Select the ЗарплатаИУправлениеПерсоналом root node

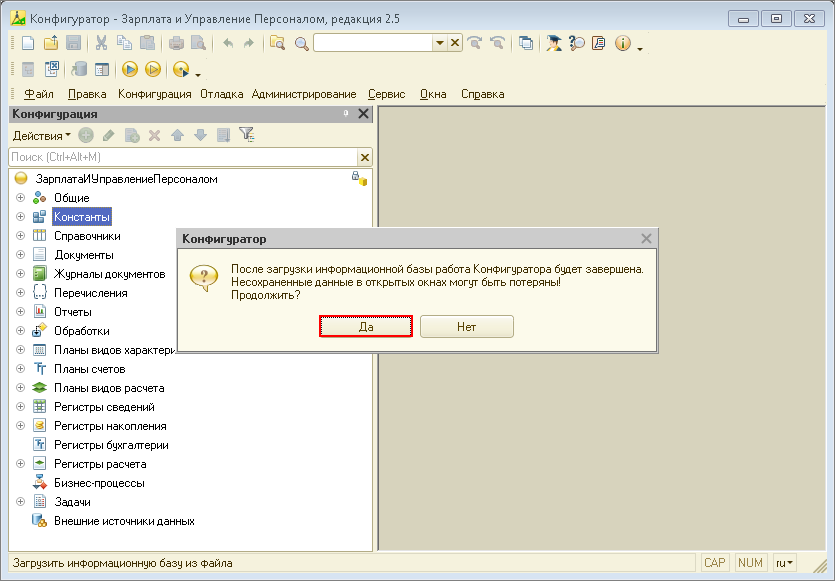click(x=126, y=179)
